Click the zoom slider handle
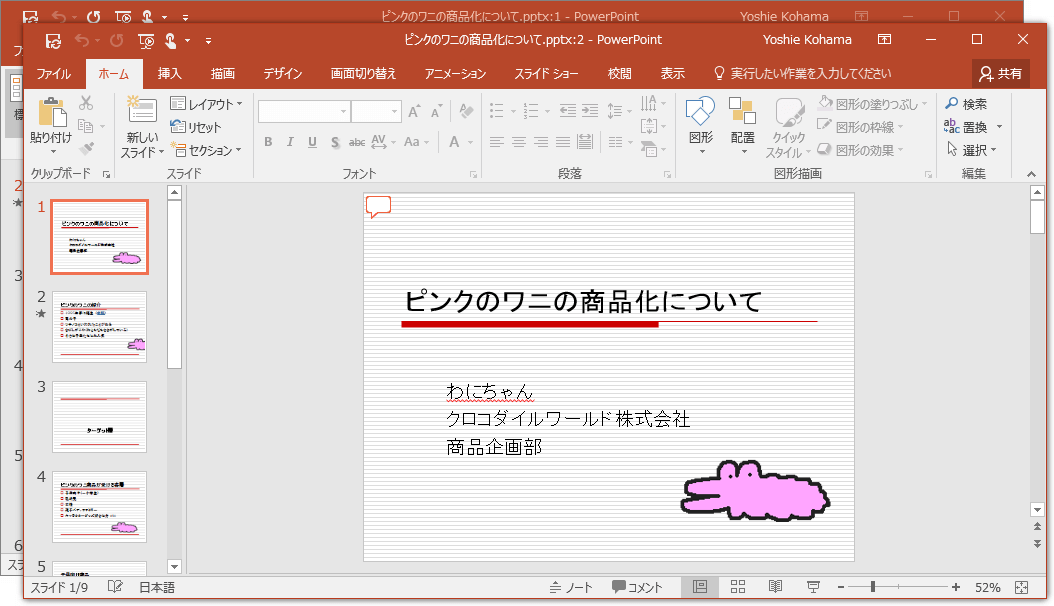The width and height of the screenshot is (1054, 606). [x=873, y=587]
